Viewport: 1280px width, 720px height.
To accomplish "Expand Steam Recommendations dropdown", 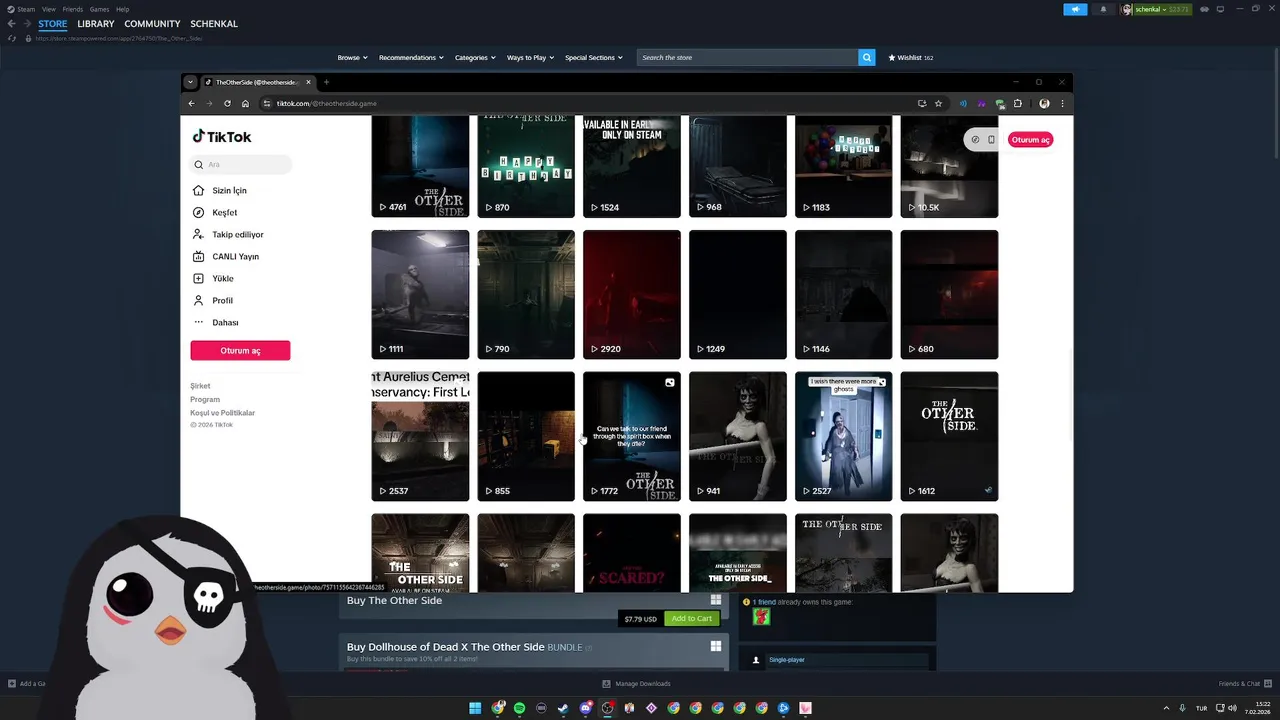I will pyautogui.click(x=411, y=57).
